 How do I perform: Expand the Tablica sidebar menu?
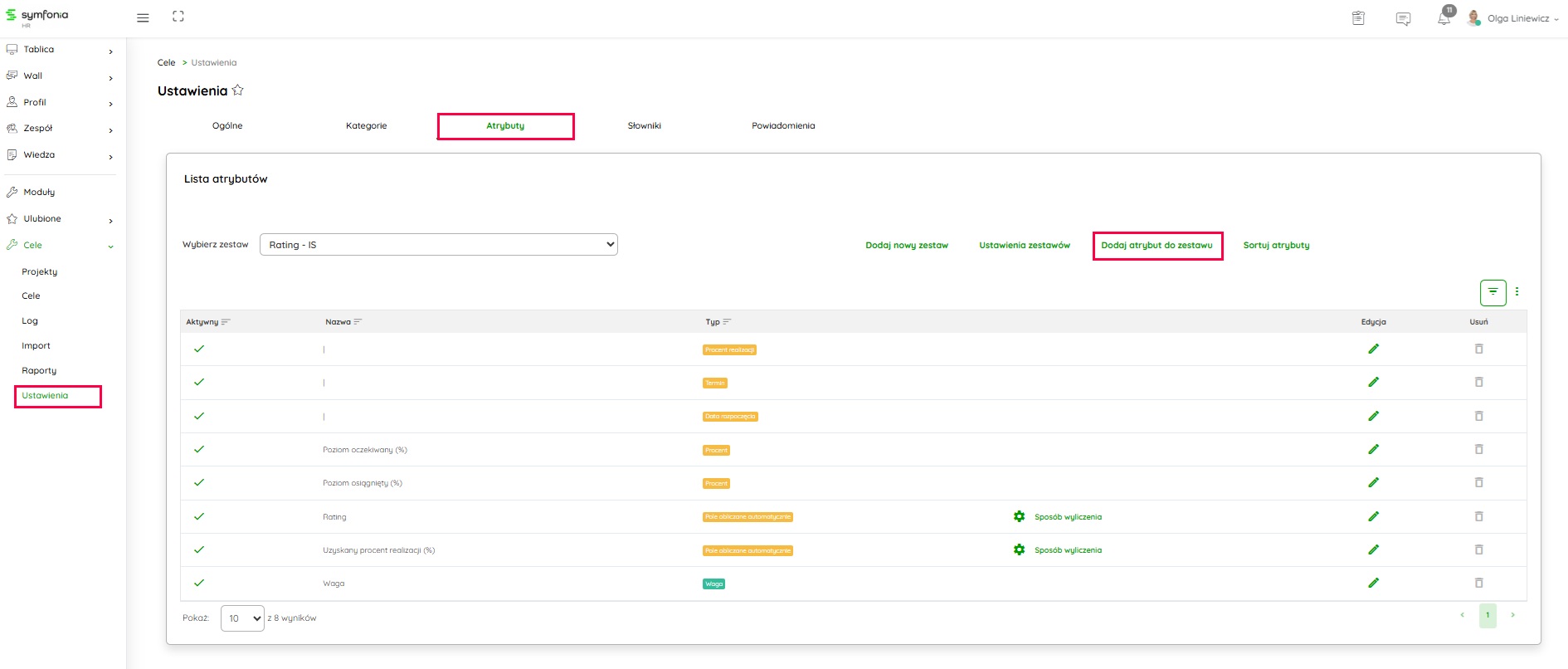click(x=58, y=50)
